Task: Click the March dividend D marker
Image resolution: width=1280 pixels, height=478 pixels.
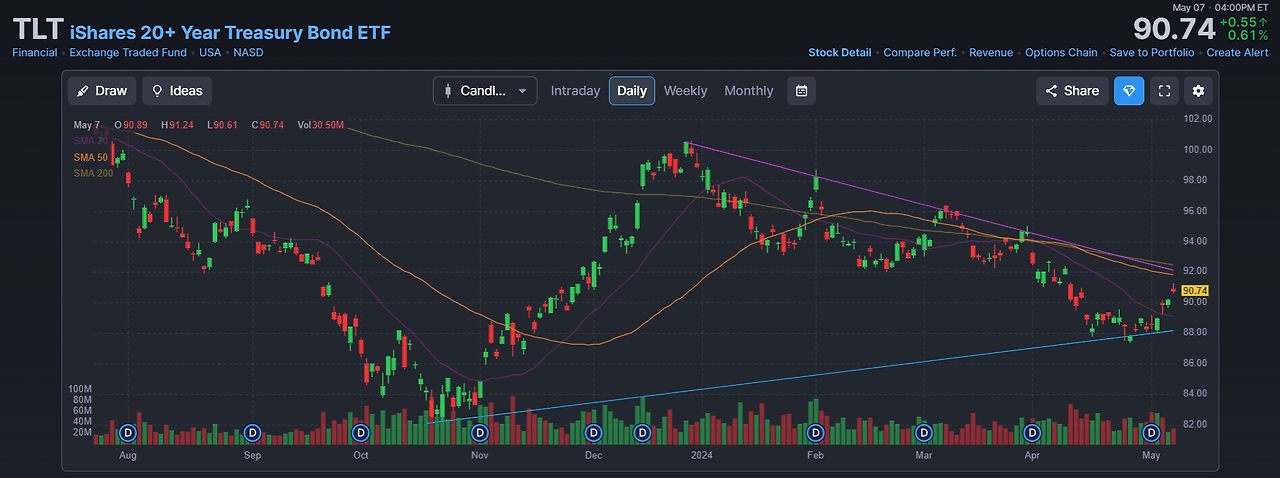Action: pyautogui.click(x=925, y=433)
